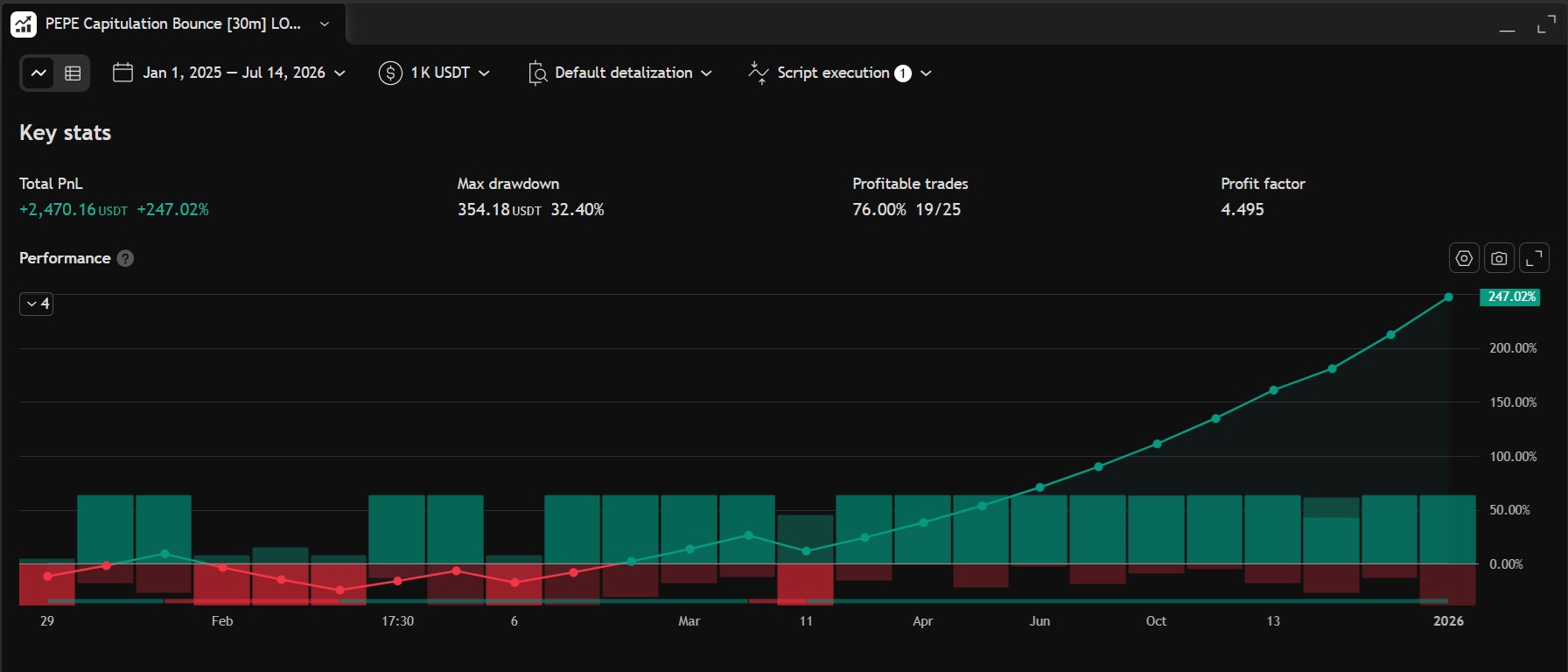1568x672 pixels.
Task: Click the red equity point above 29
Action: tap(47, 576)
